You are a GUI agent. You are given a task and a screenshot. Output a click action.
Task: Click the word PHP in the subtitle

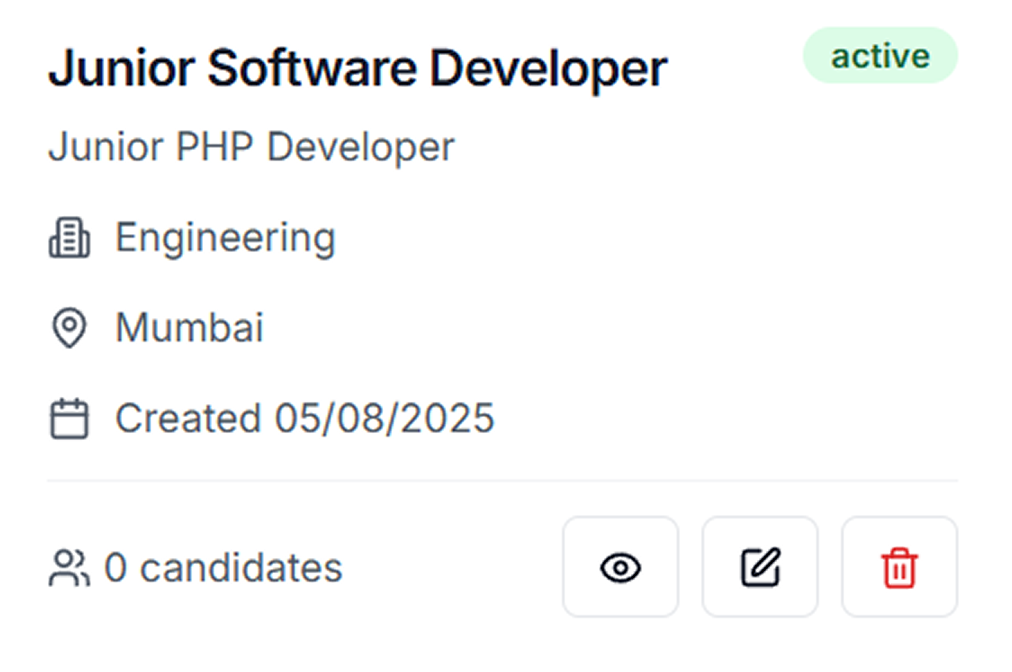tap(214, 147)
